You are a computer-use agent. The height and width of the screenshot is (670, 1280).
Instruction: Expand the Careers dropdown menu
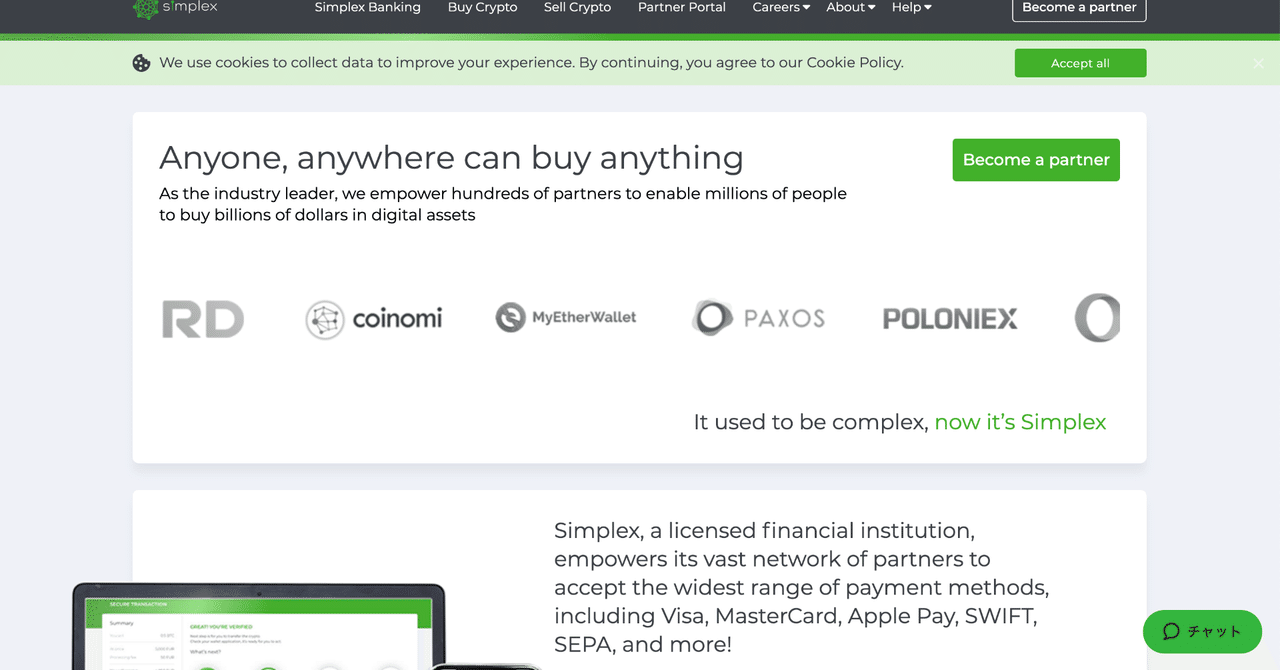[781, 8]
